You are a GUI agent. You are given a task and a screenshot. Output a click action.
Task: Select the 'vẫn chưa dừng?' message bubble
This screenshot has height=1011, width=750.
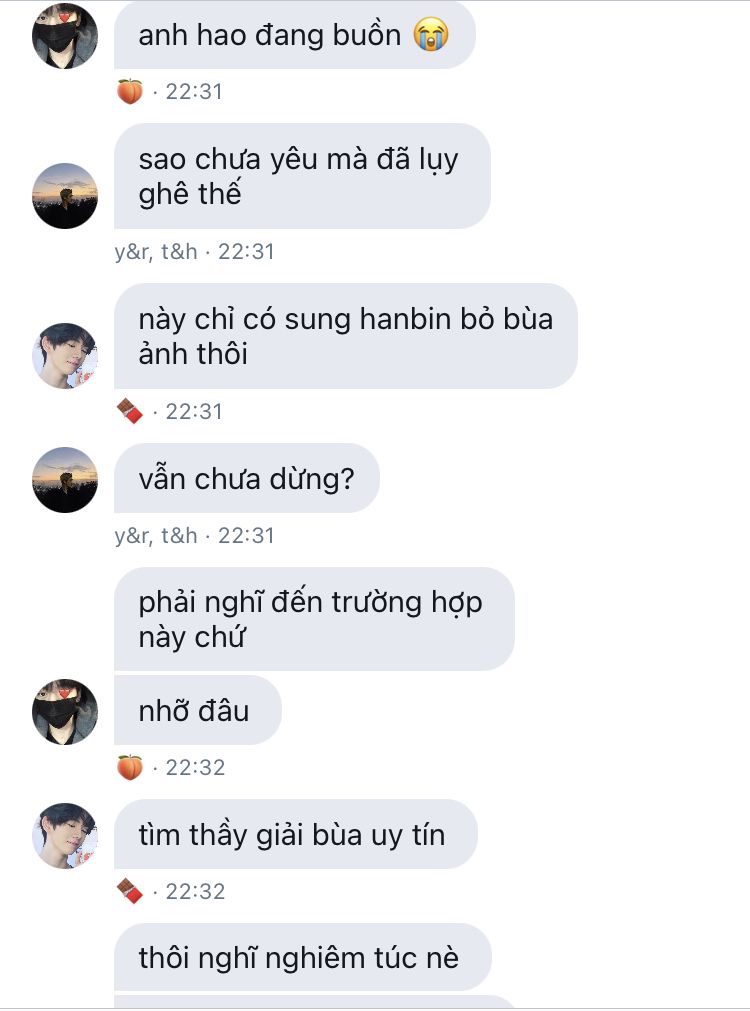click(247, 478)
